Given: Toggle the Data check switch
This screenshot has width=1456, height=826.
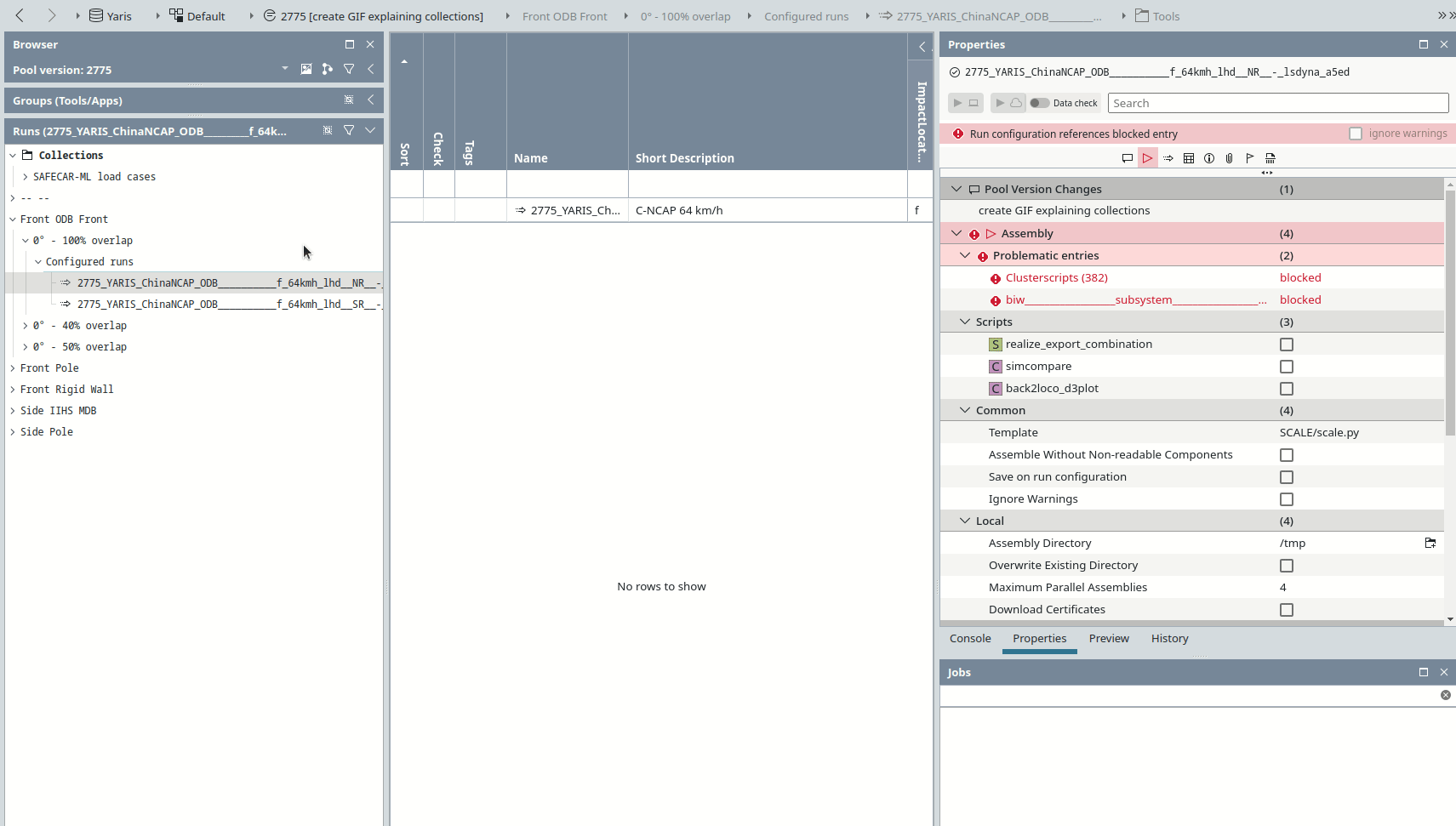Looking at the screenshot, I should [1039, 103].
